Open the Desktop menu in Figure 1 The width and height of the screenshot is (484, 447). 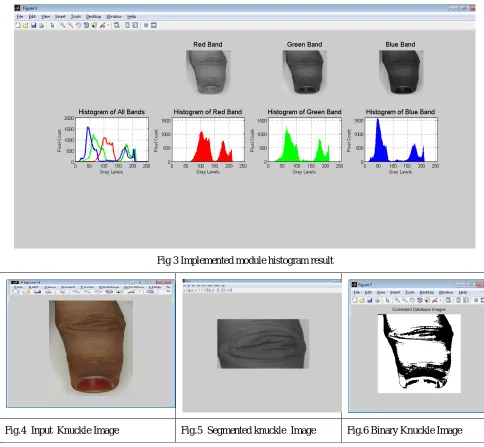tap(93, 17)
